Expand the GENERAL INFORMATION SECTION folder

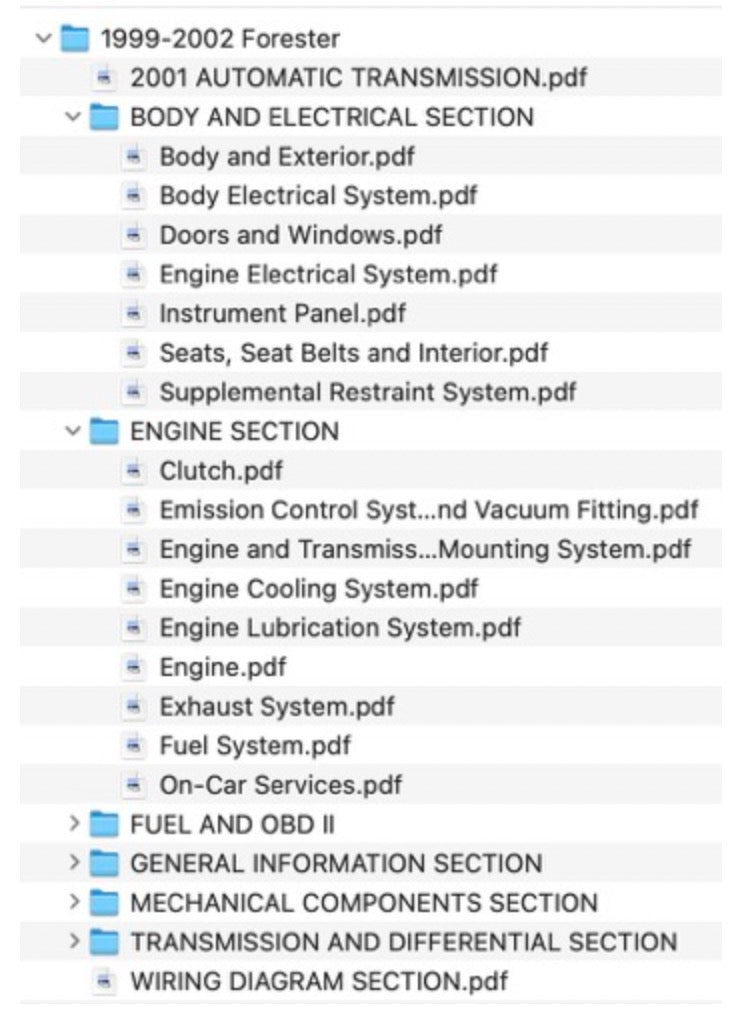point(74,863)
